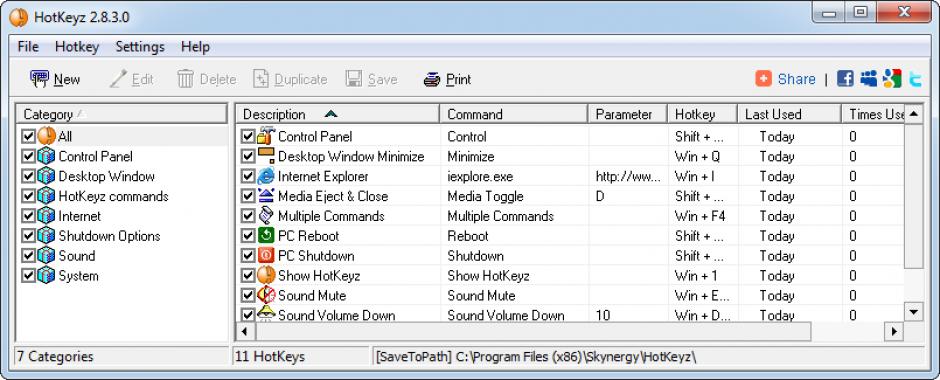Select the 'Media Toggle' command cell

pyautogui.click(x=514, y=196)
